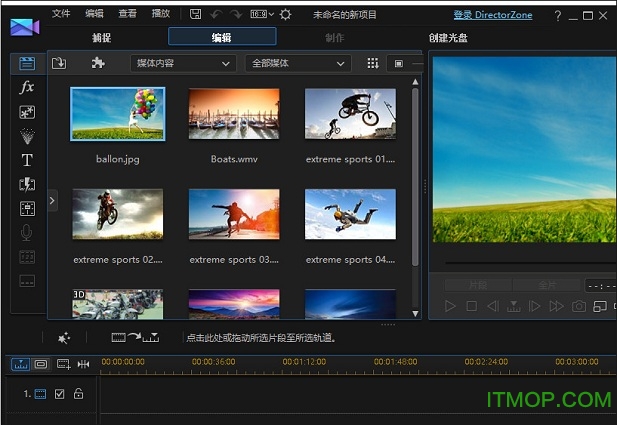Switch to the 捕捉 tab
The height and width of the screenshot is (425, 617).
[x=102, y=37]
